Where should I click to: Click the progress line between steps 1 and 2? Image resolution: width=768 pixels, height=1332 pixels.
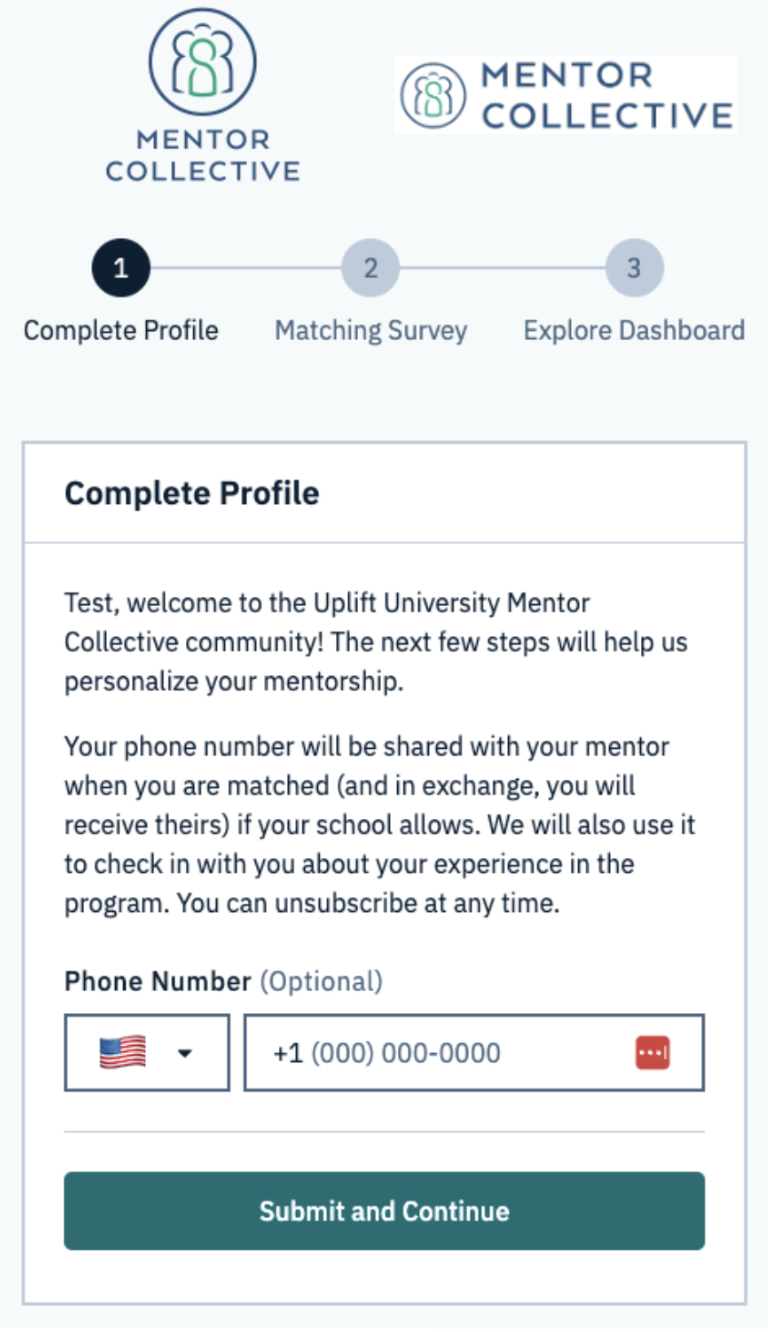click(245, 269)
